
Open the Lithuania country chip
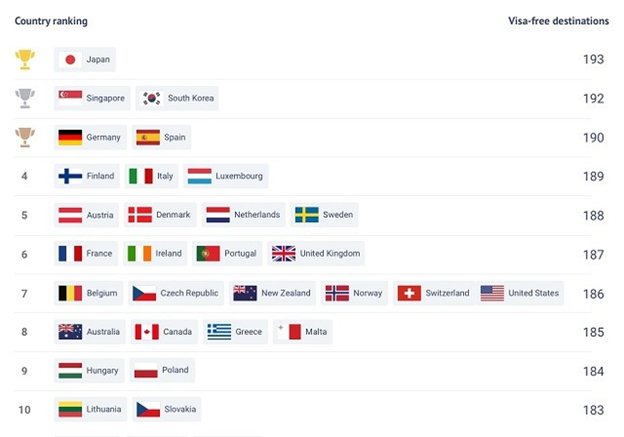click(90, 409)
